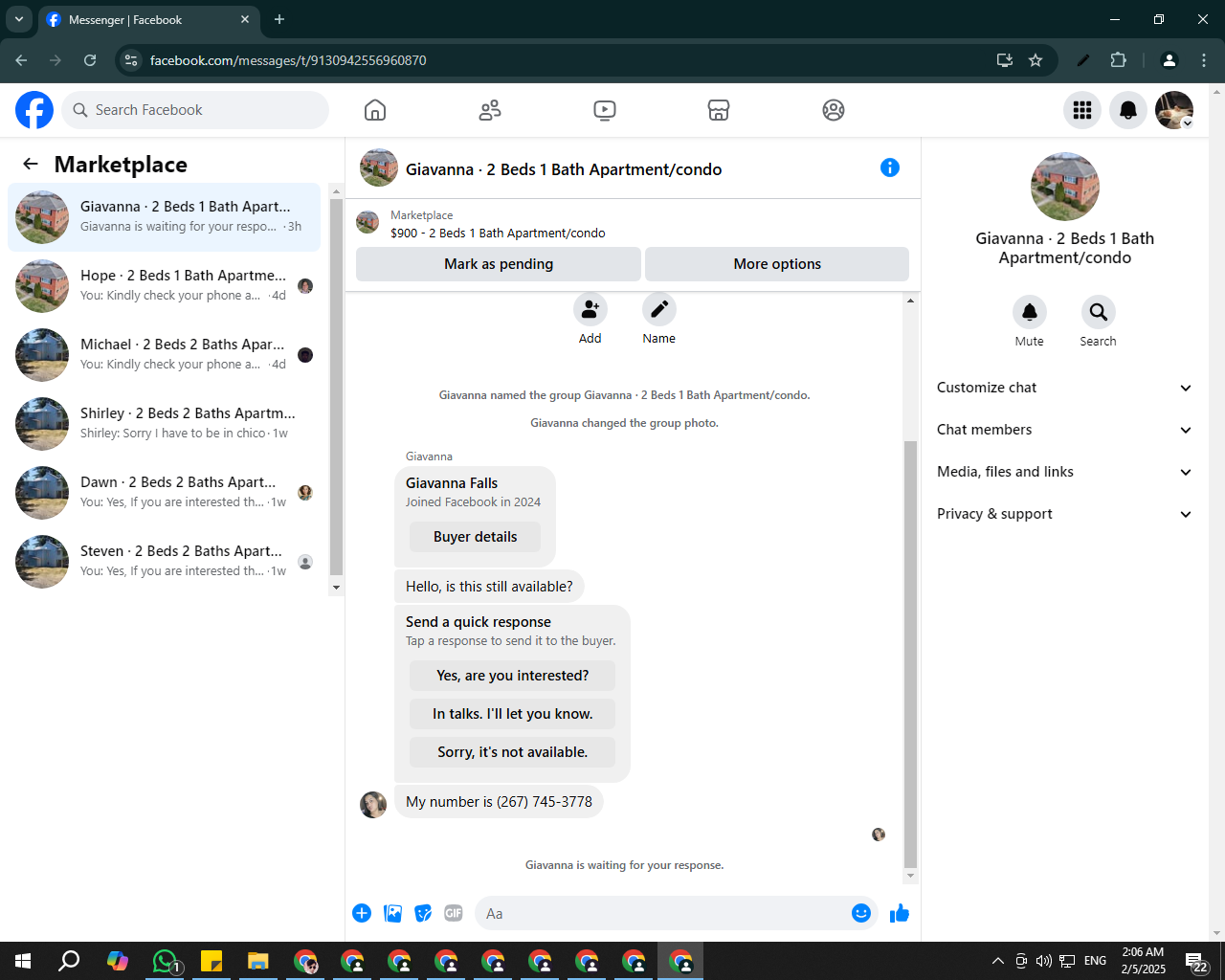
Task: Open Windows notification center
Action: [x=1197, y=961]
